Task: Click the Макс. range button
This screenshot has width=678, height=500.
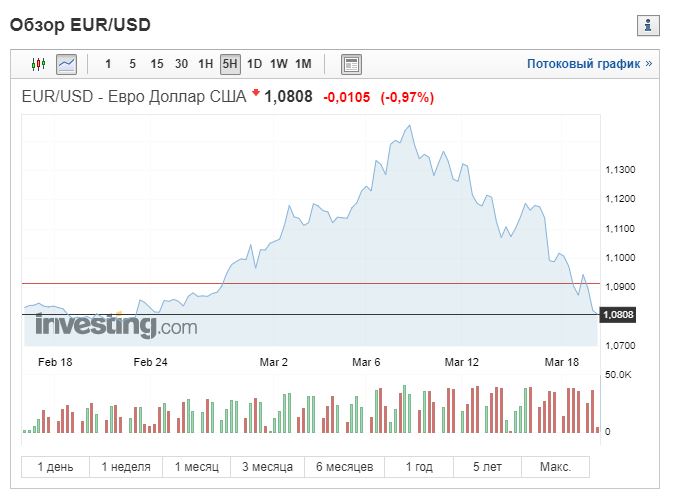Action: click(555, 467)
